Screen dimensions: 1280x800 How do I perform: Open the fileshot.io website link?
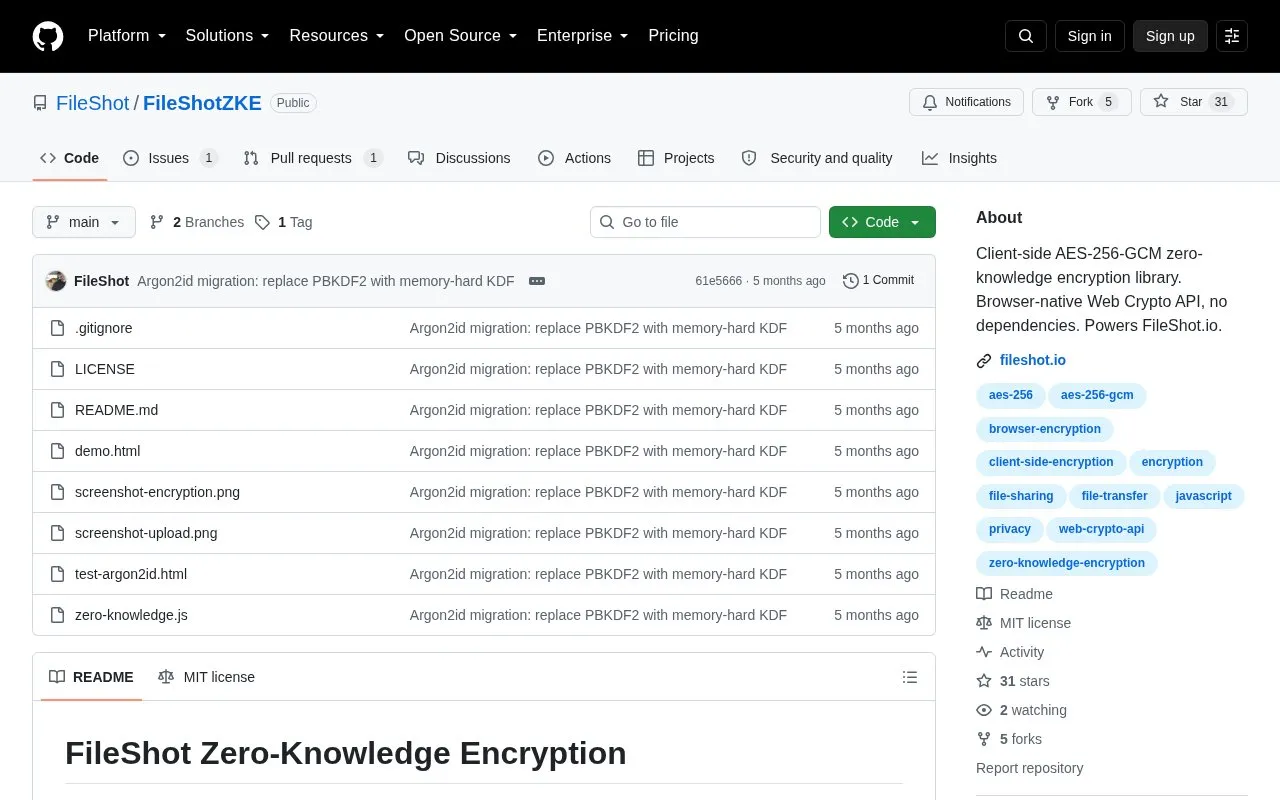tap(1033, 360)
